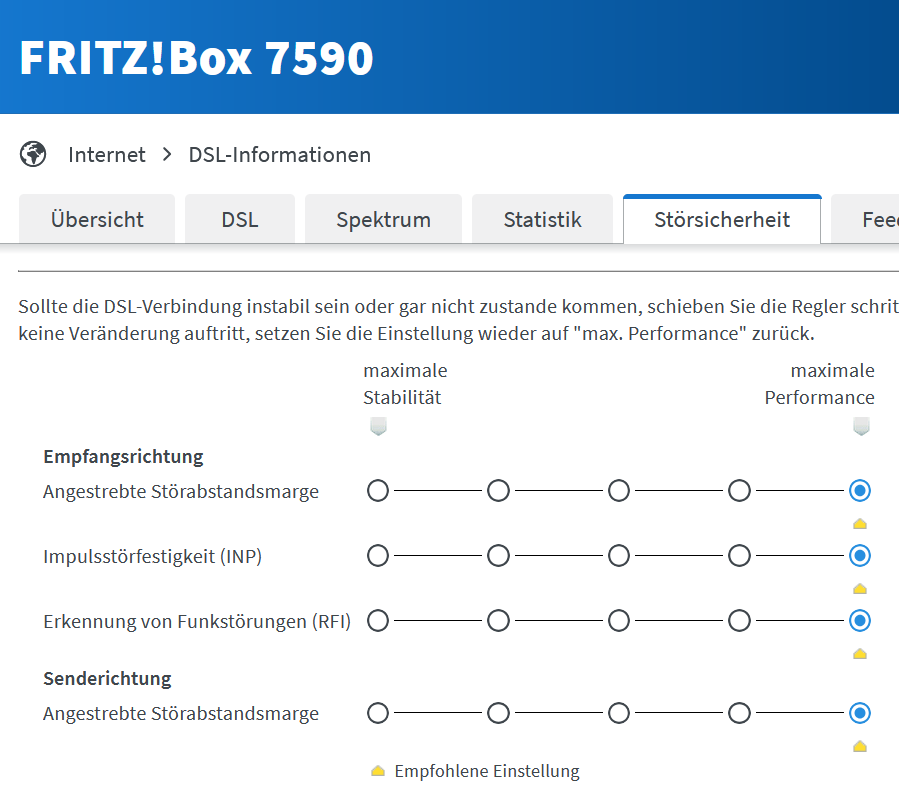The height and width of the screenshot is (787, 899).
Task: Choose middle level for Impulsstörfestigkeit (INP)
Action: 619,555
